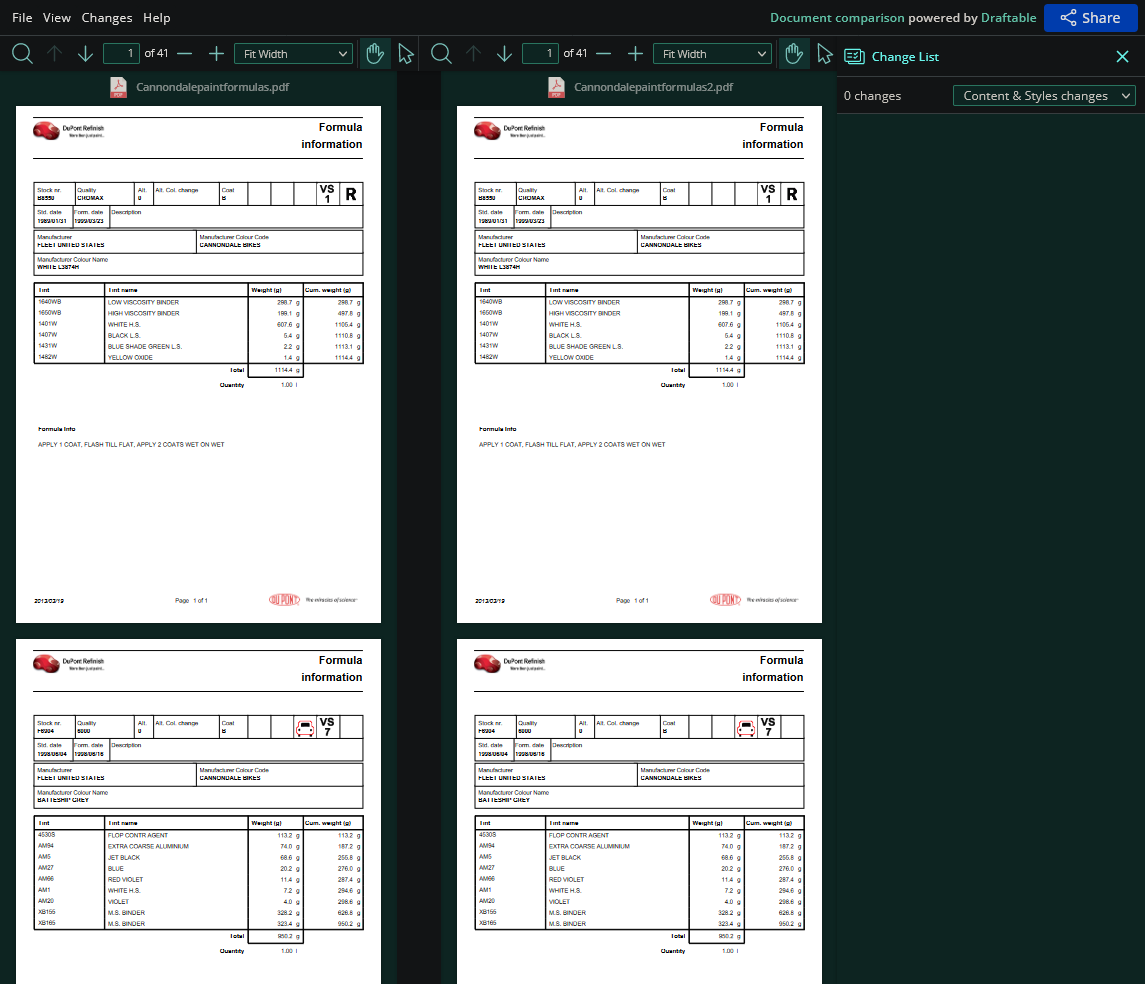The width and height of the screenshot is (1145, 984).
Task: Select hand pan tool for left document
Action: click(x=375, y=53)
